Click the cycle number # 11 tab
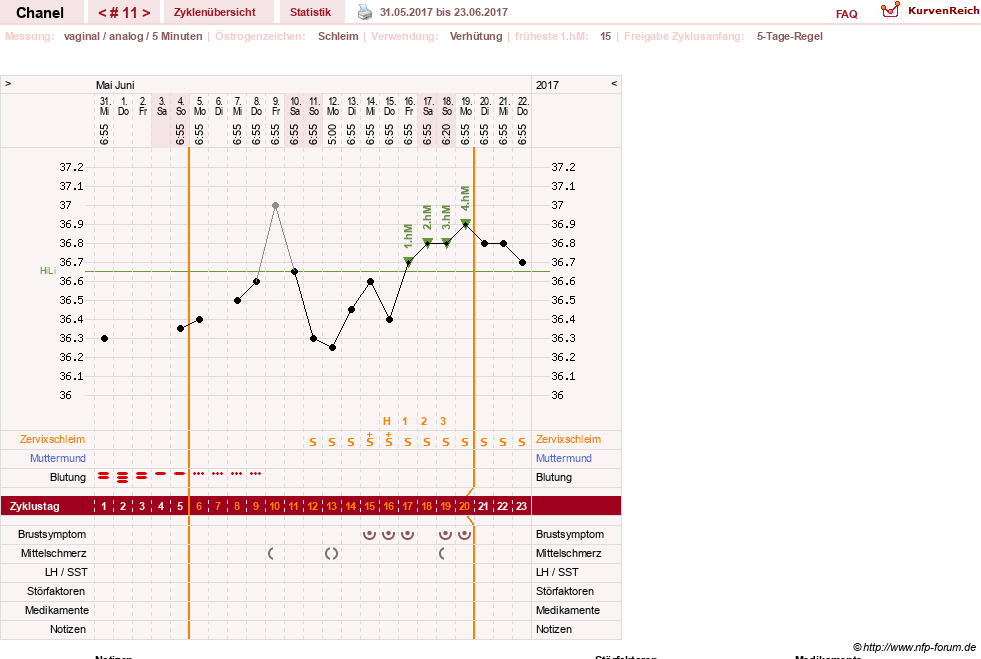 125,13
